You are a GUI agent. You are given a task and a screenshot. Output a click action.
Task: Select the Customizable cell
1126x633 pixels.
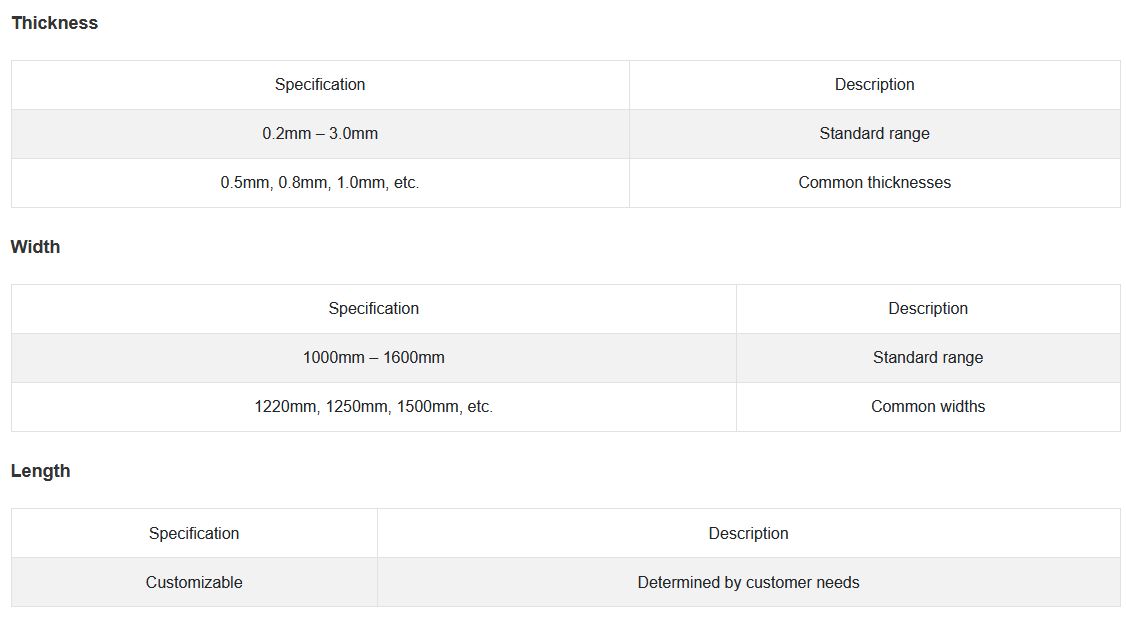(194, 583)
